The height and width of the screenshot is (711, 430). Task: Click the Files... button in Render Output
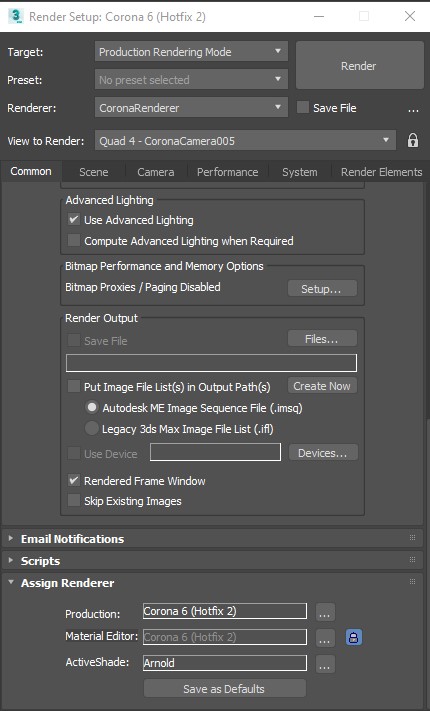(x=322, y=339)
